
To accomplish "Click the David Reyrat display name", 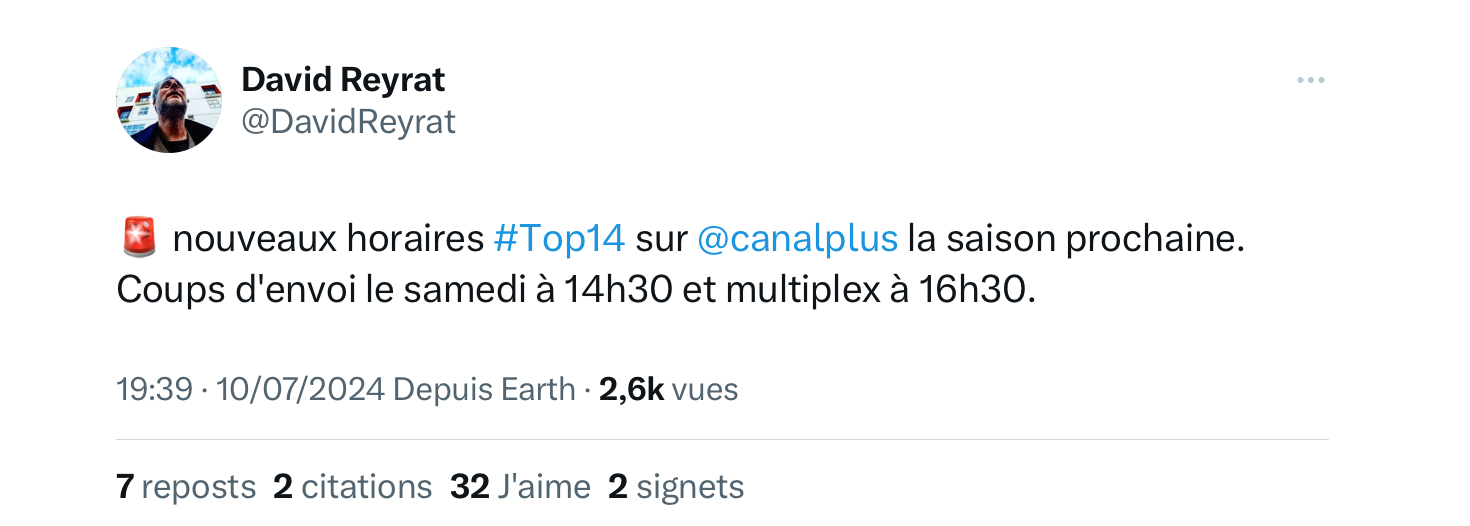I will point(343,79).
